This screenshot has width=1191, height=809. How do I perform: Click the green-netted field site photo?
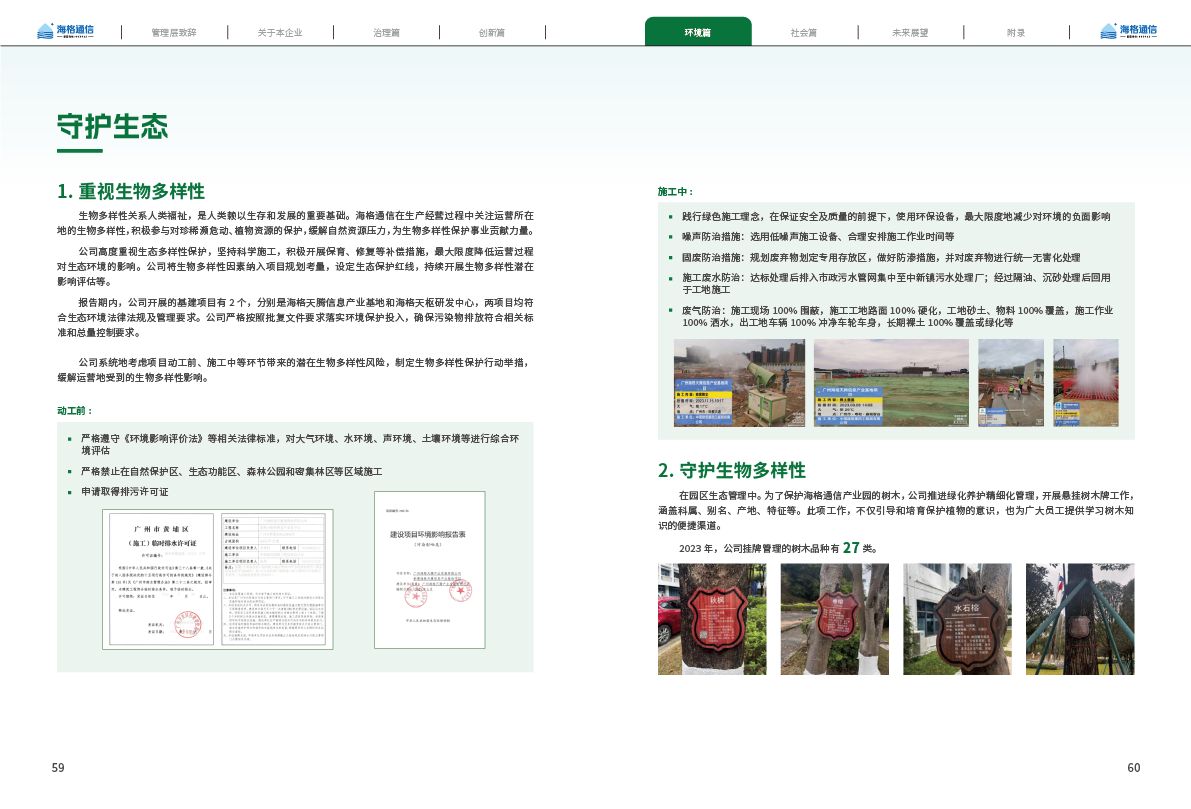[890, 384]
